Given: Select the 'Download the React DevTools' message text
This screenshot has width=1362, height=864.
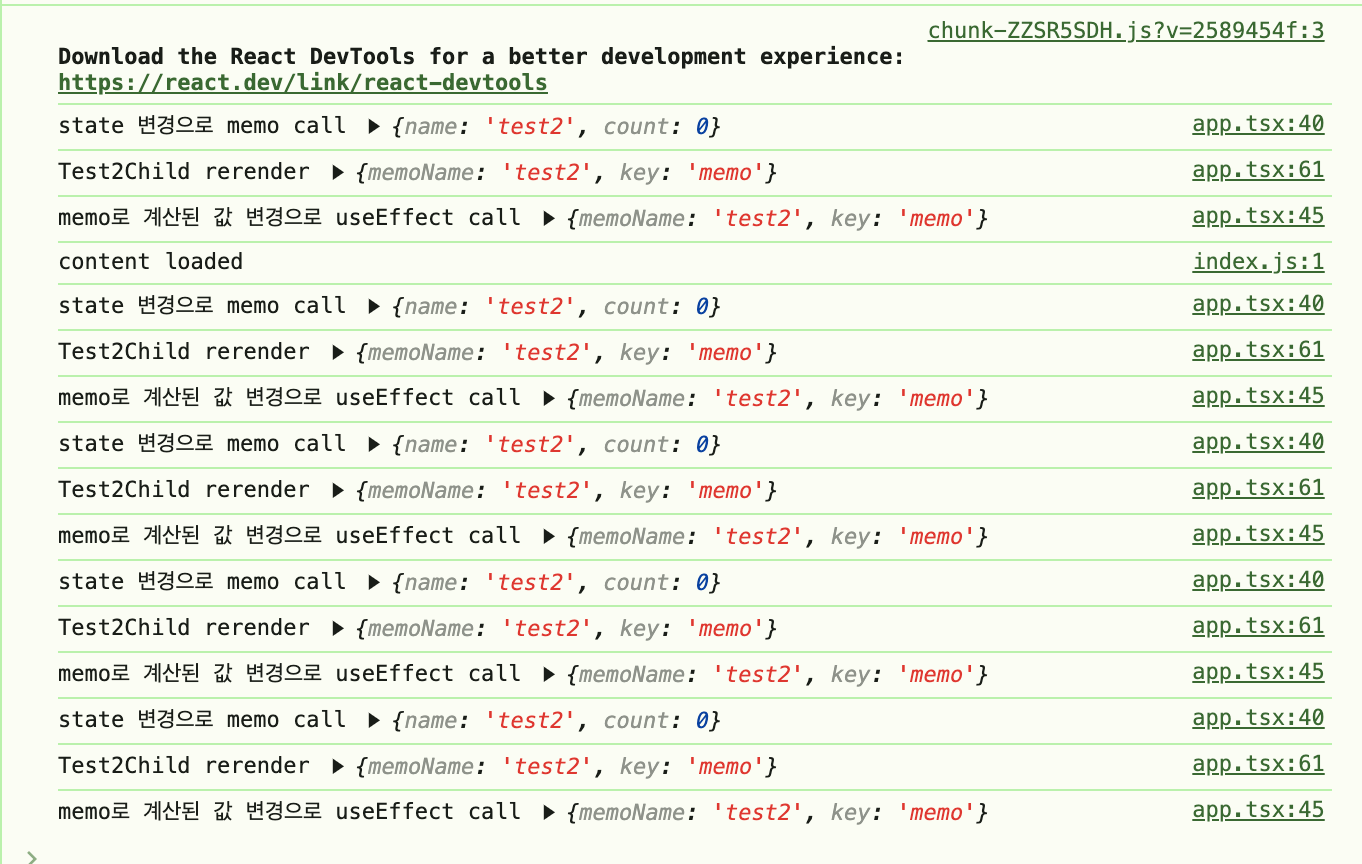Looking at the screenshot, I should pos(481,57).
